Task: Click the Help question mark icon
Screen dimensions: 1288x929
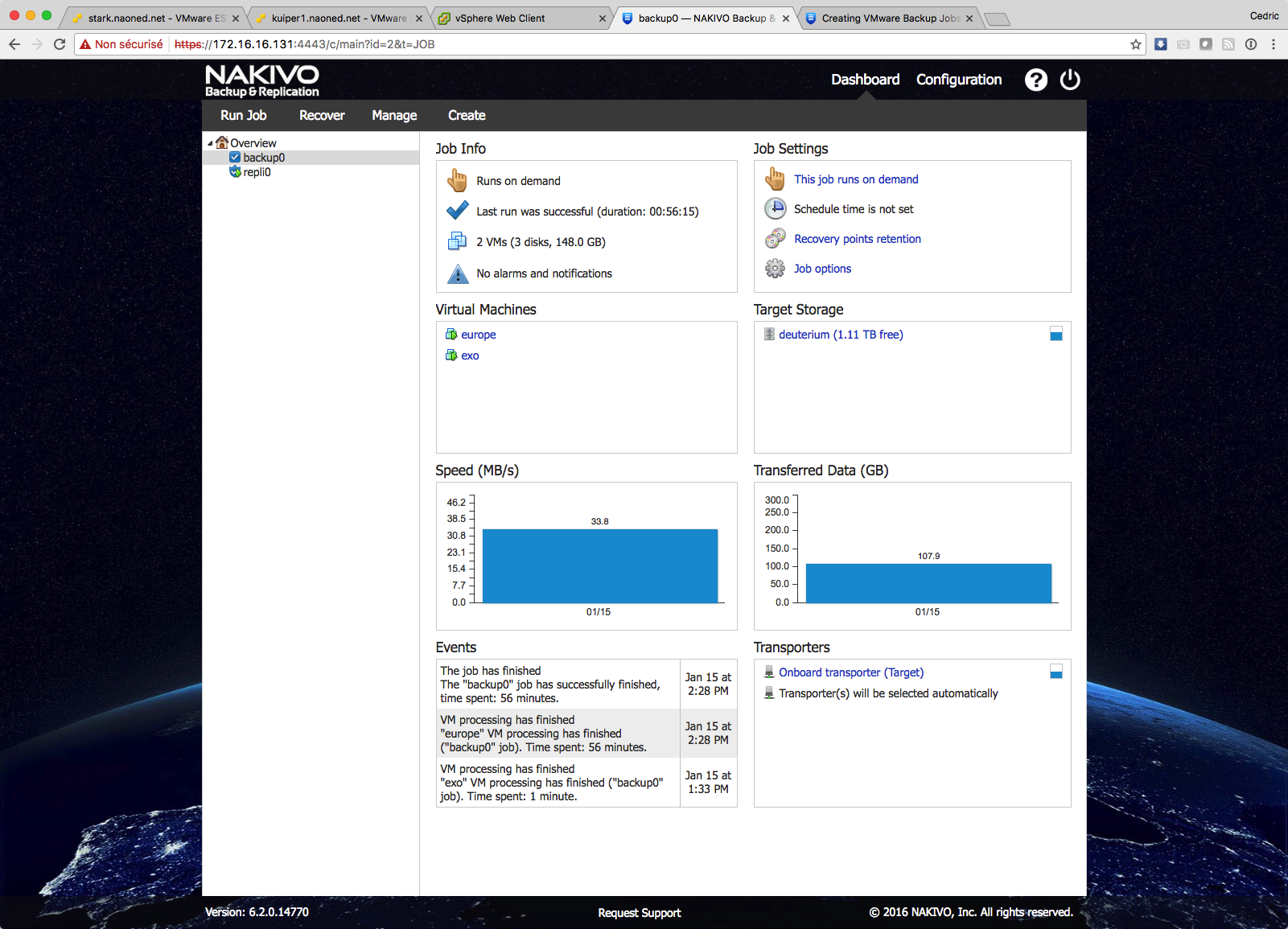Action: [1035, 80]
